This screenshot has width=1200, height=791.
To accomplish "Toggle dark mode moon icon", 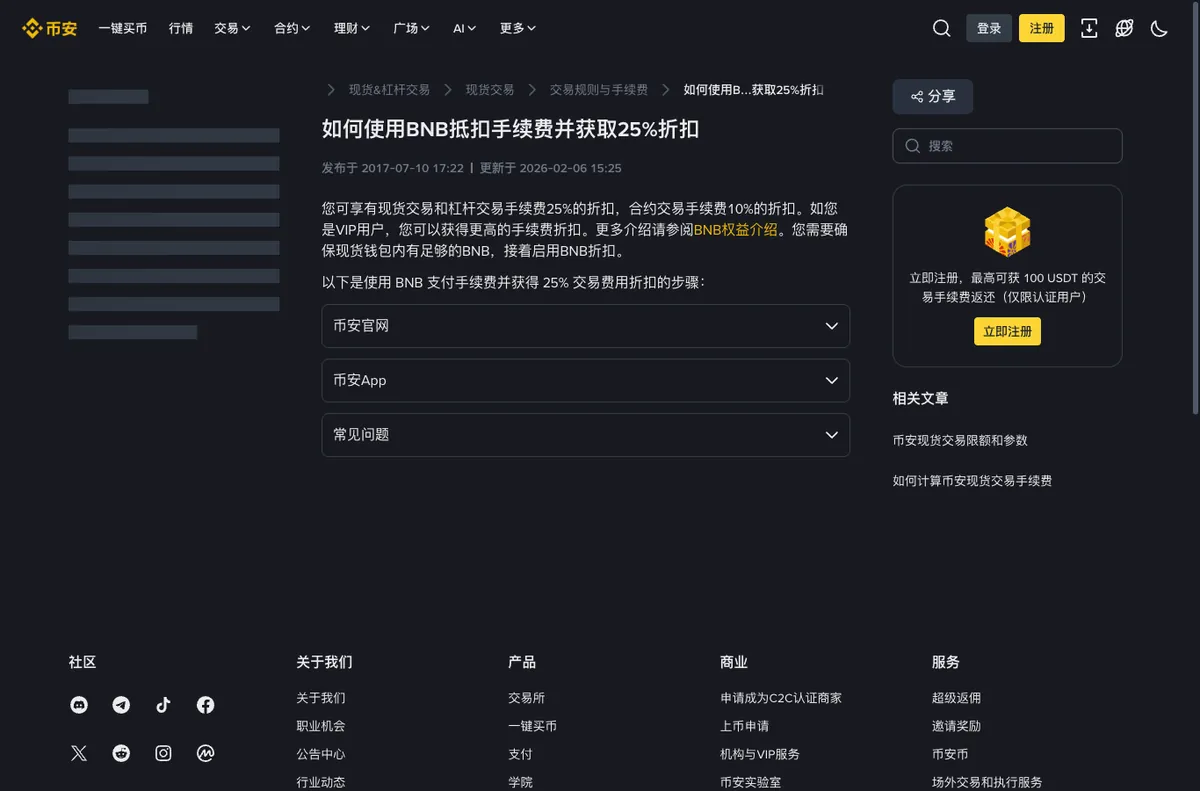I will tap(1159, 28).
